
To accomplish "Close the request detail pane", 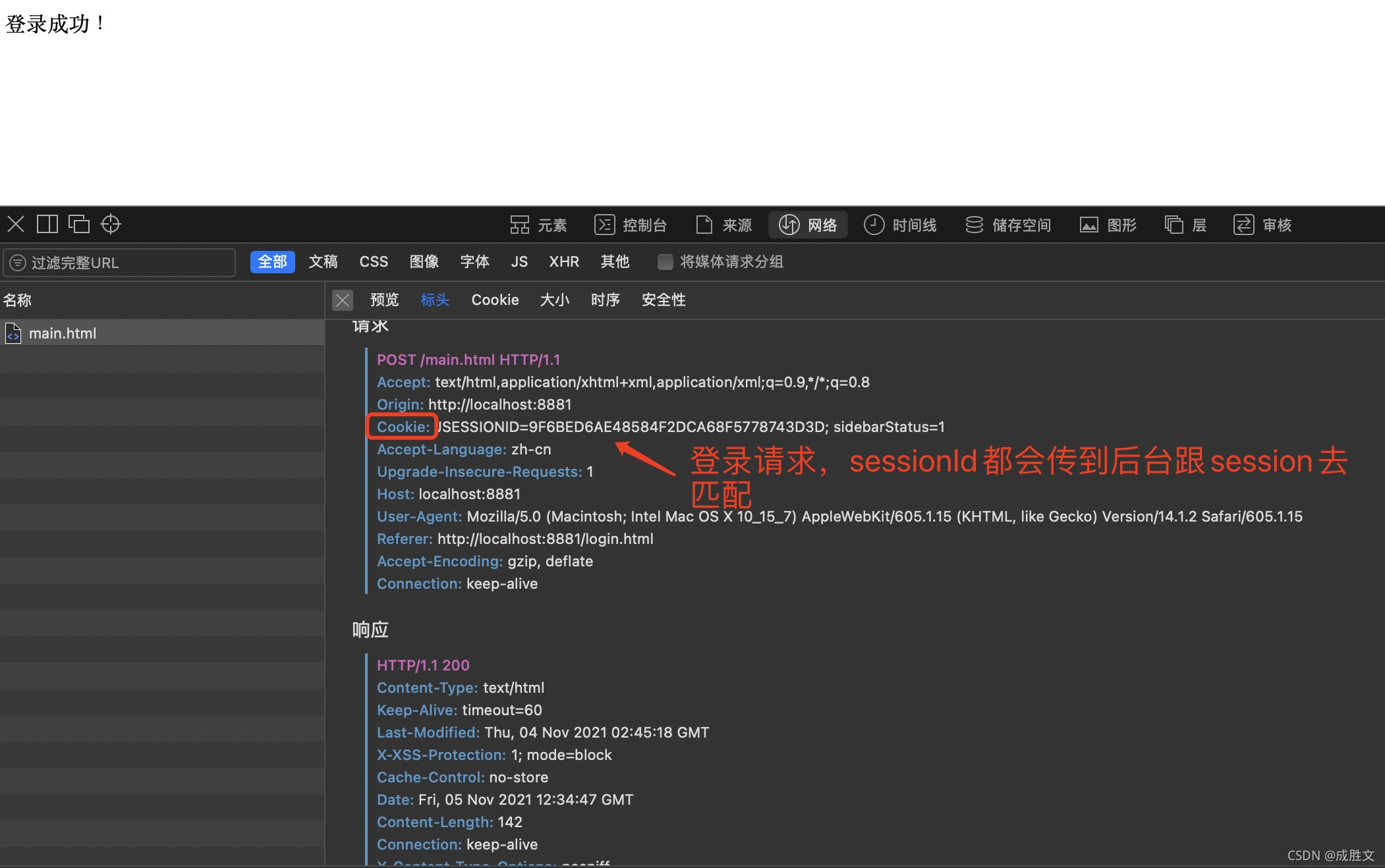I will coord(343,300).
